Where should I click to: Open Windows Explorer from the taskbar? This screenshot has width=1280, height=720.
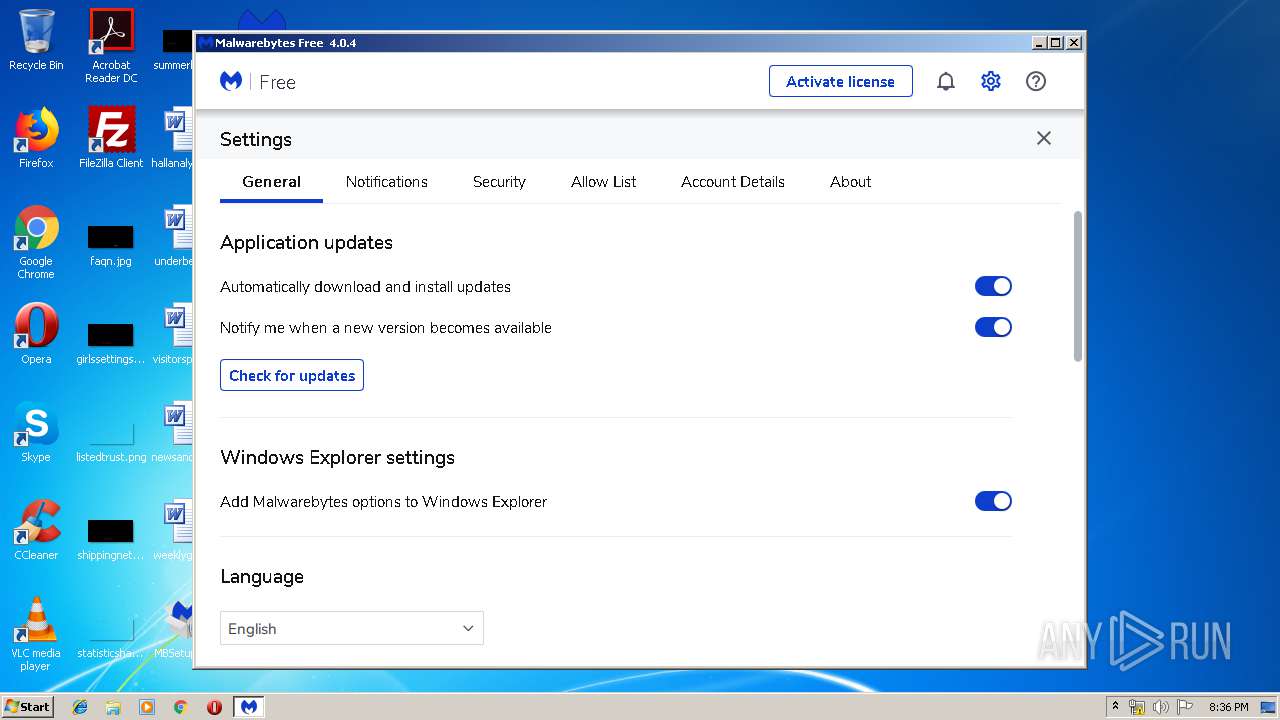113,707
